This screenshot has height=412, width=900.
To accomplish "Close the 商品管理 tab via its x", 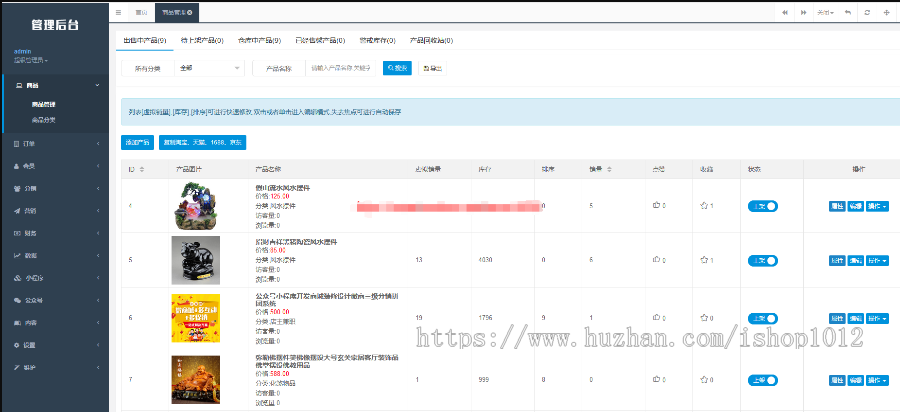I will [x=189, y=12].
